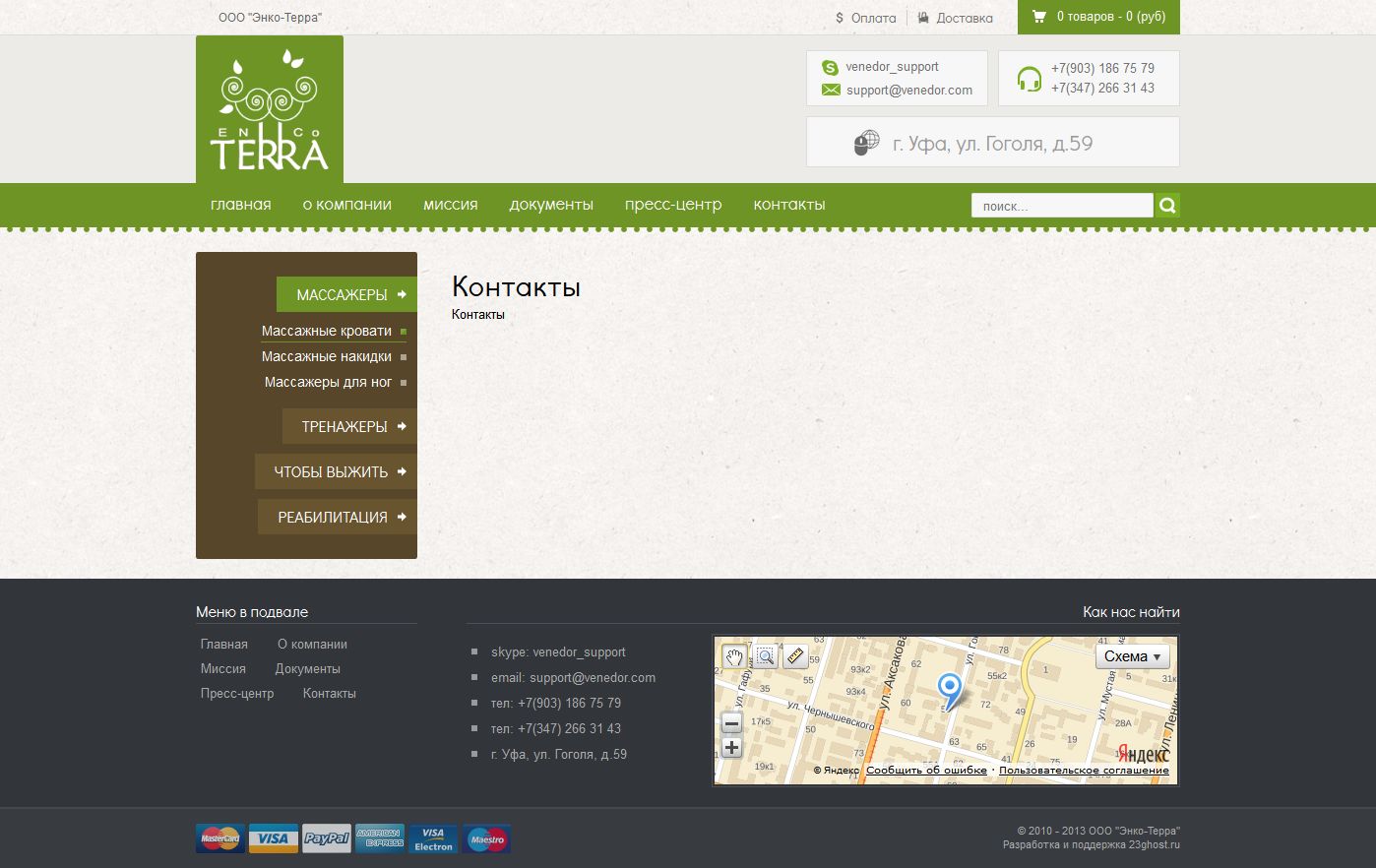This screenshot has height=868, width=1376.
Task: Select the map zoom-to-area magnifier tool
Action: click(765, 656)
